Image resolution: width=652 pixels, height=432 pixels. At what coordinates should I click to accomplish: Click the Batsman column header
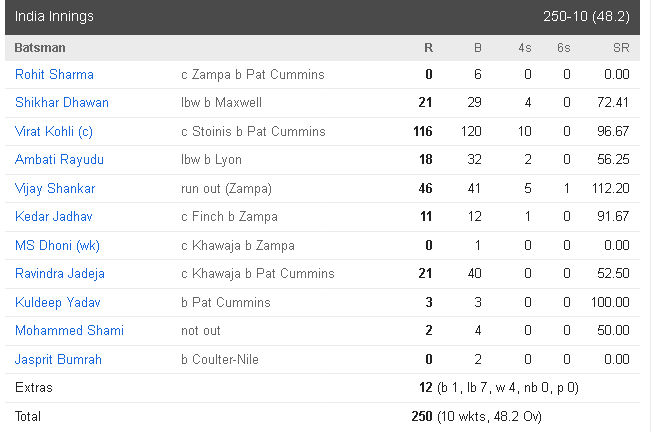point(40,48)
